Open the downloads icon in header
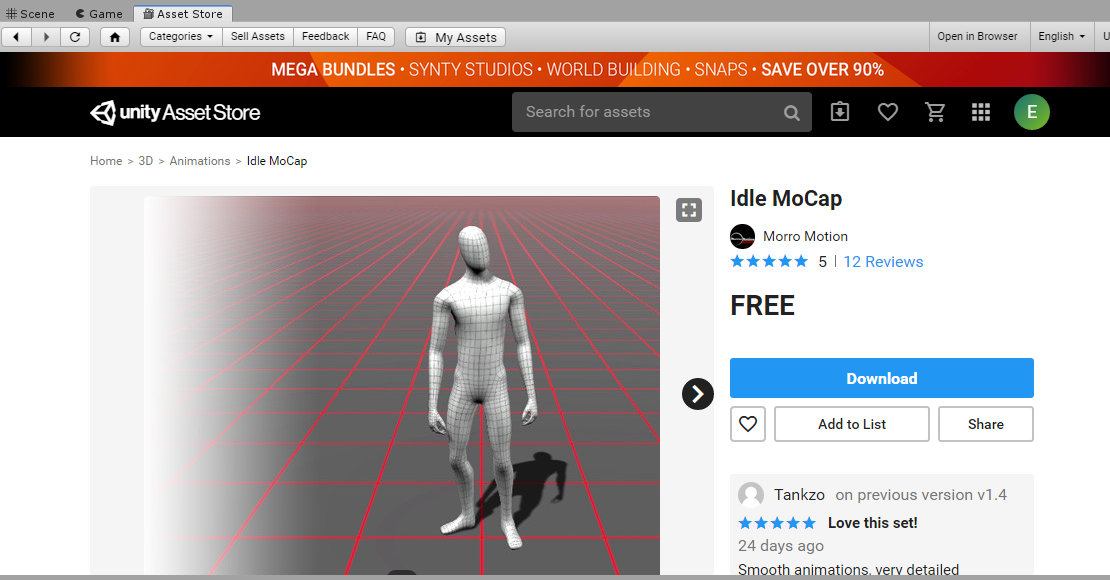 (840, 112)
